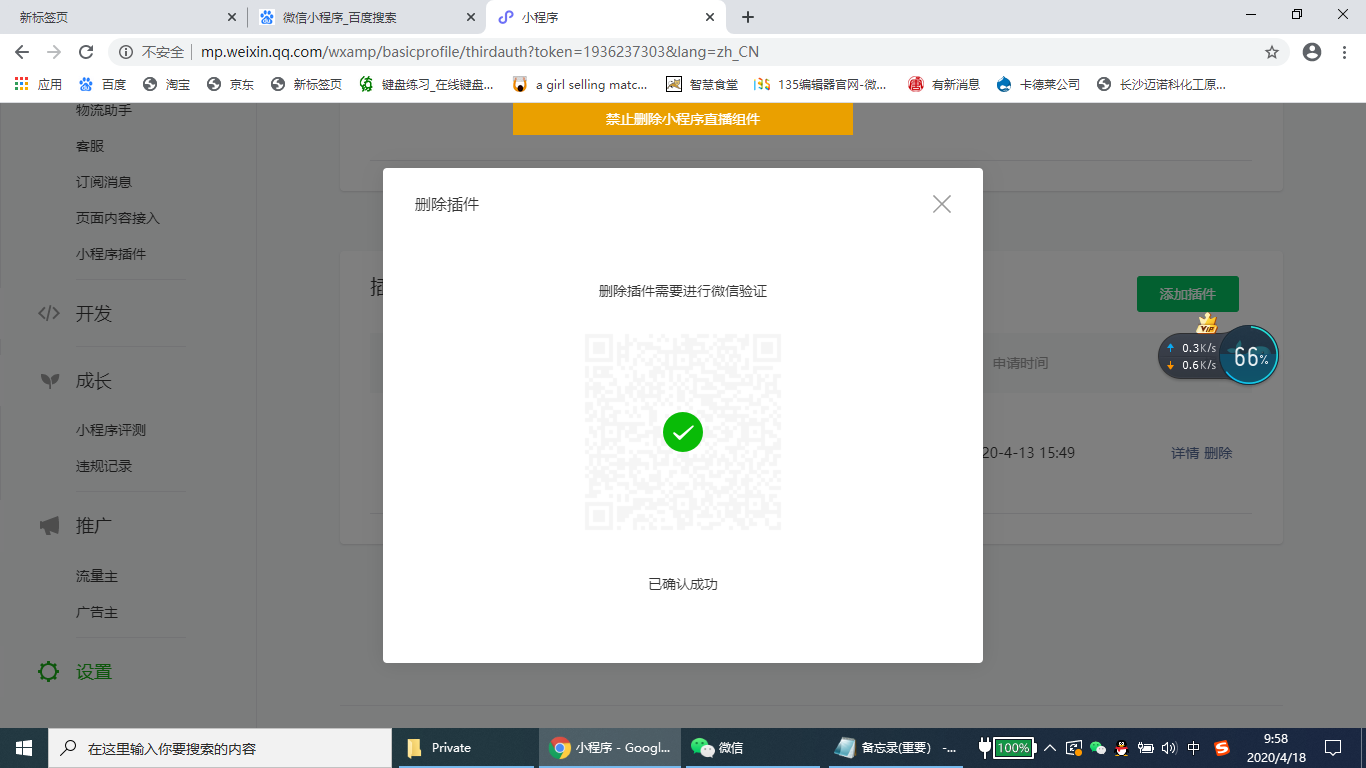Viewport: 1366px width, 768px height.
Task: Open the a girl selling matc... bookmark
Action: coord(580,84)
